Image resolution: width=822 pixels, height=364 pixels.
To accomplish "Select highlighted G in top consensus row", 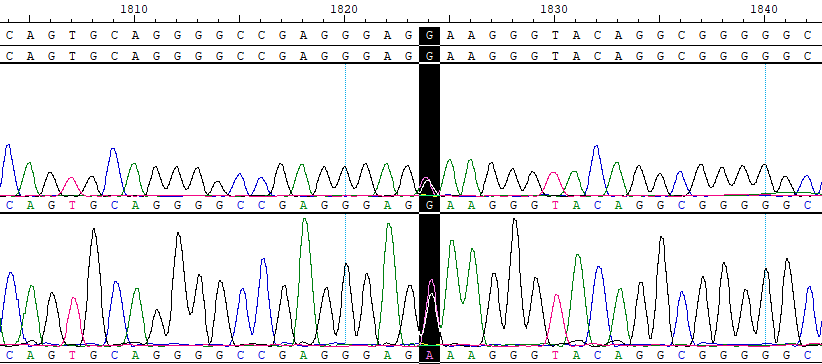I will (429, 36).
